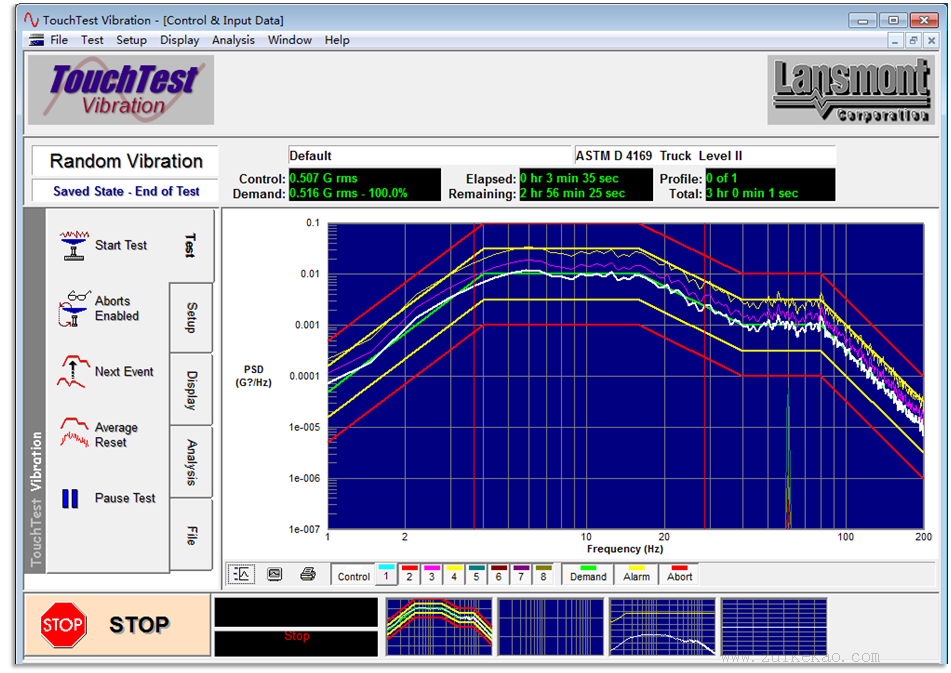Switch to the vertical Display tab

[190, 390]
